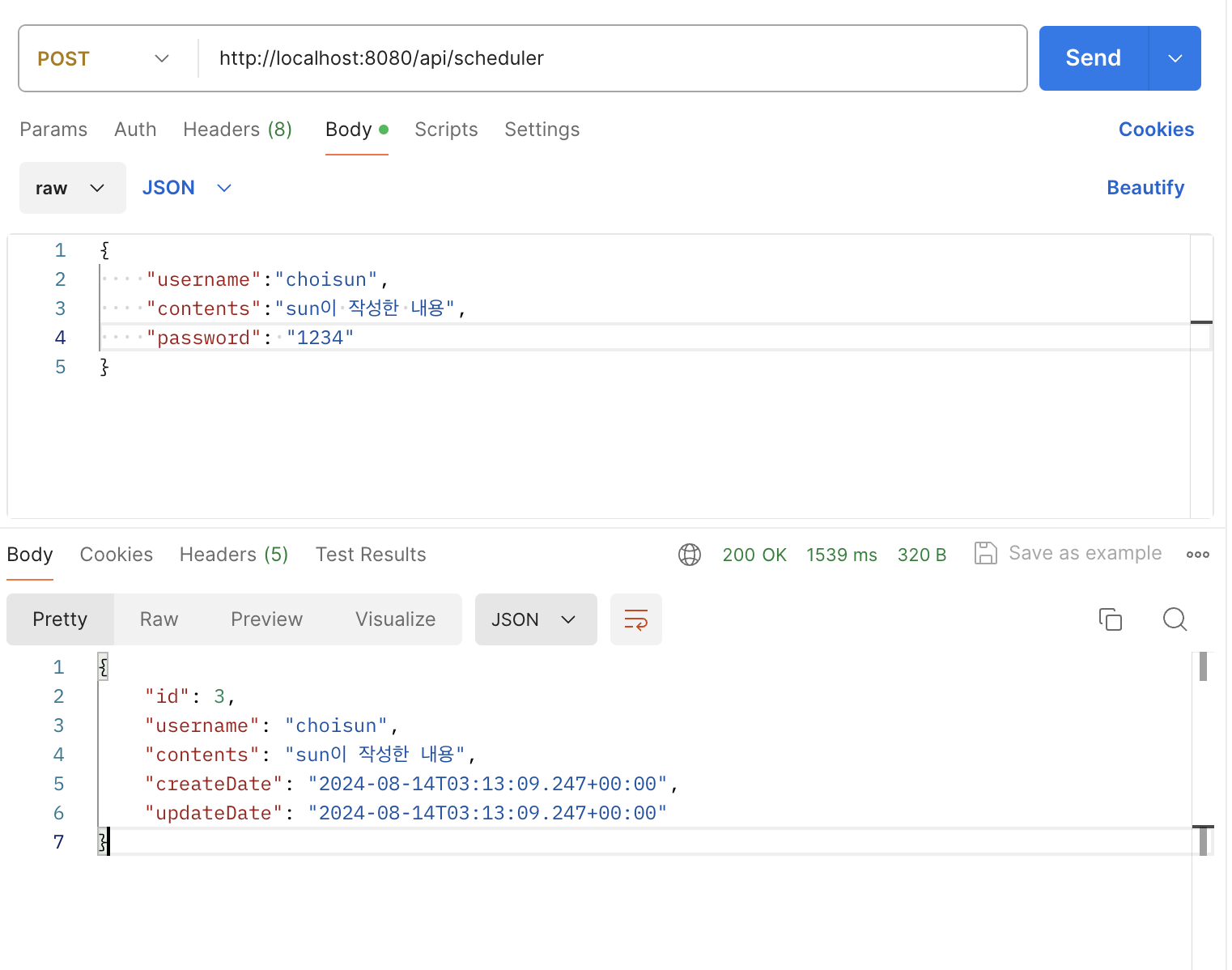
Task: Send the POST request
Action: [1093, 58]
